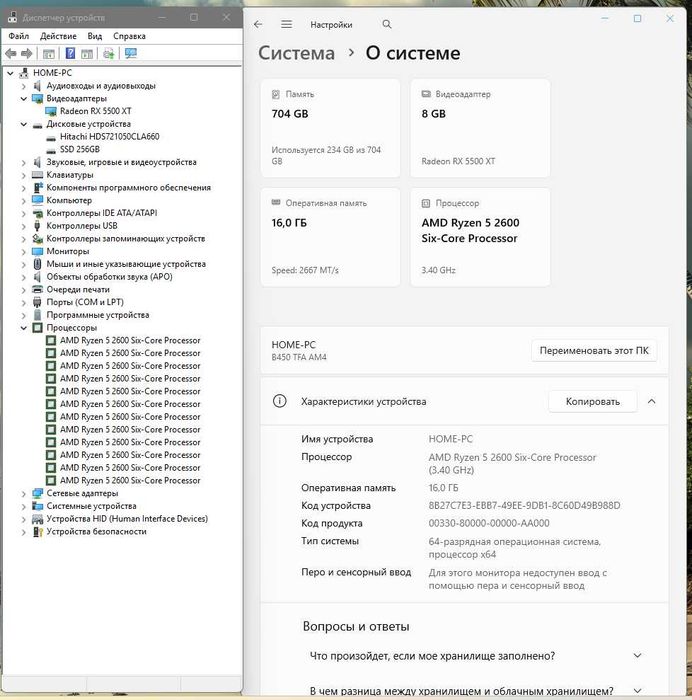Viewport: 692px width, 700px height.
Task: Click the Мониторы display icon
Action: (x=38, y=251)
